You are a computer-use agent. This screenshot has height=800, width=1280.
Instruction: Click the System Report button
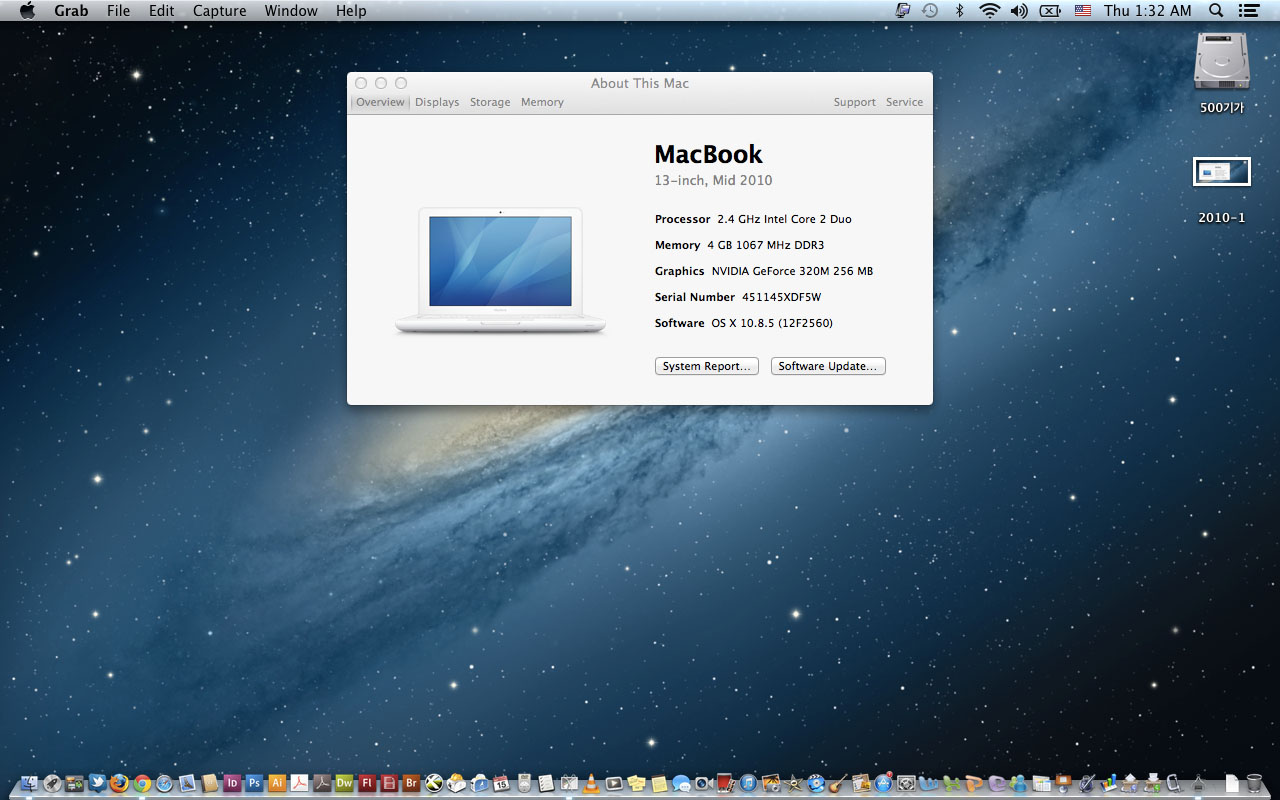pyautogui.click(x=706, y=366)
